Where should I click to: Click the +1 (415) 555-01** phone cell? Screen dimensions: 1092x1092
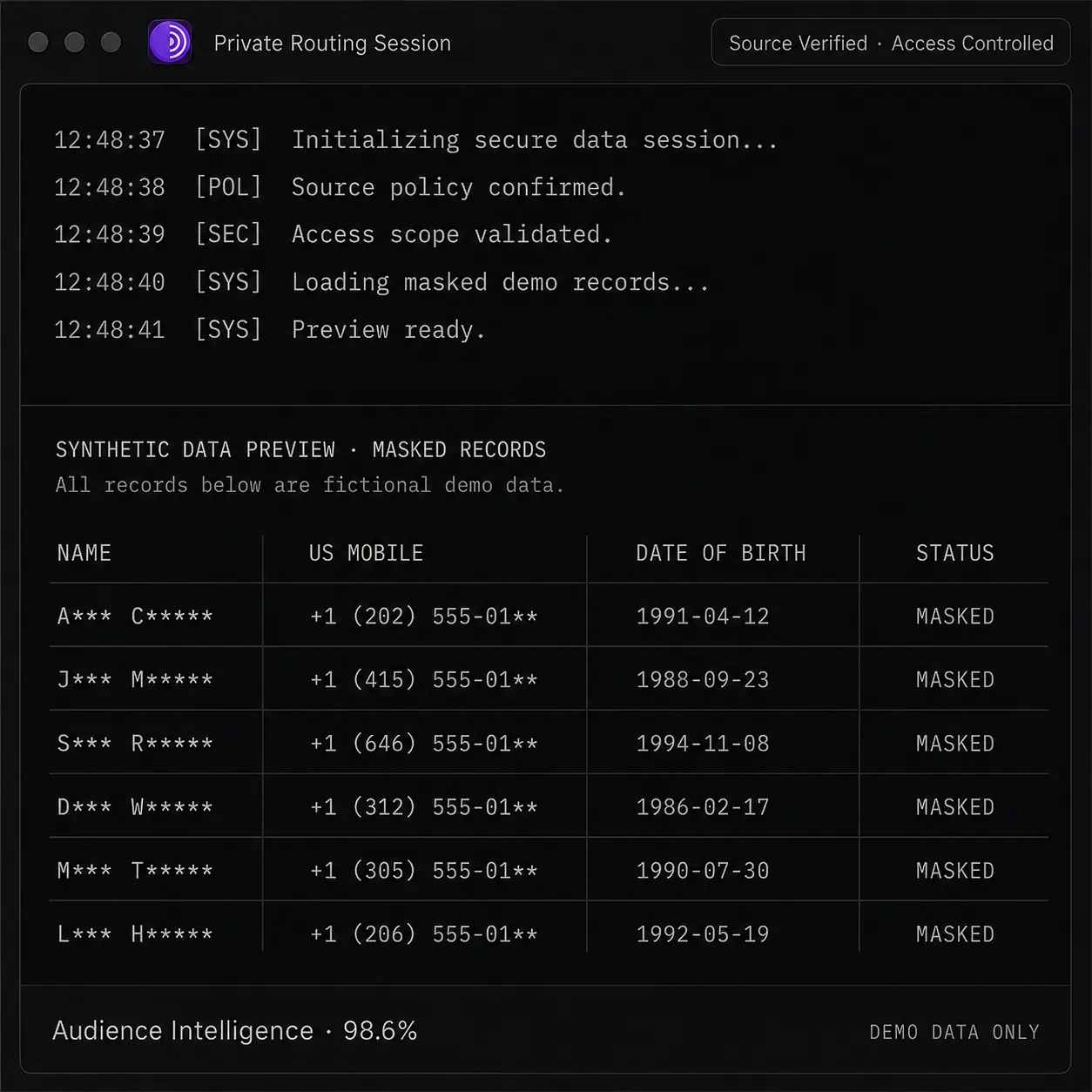pyautogui.click(x=424, y=679)
